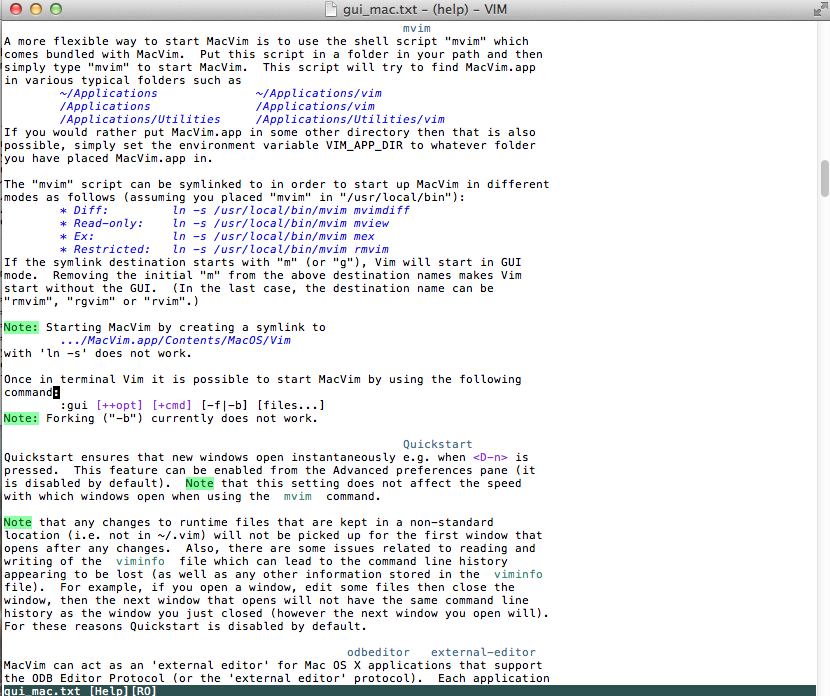Screen dimensions: 830x696
Task: Click '.../MacVim.app/Contents/MacOS/Vim' path
Action: [x=175, y=340]
